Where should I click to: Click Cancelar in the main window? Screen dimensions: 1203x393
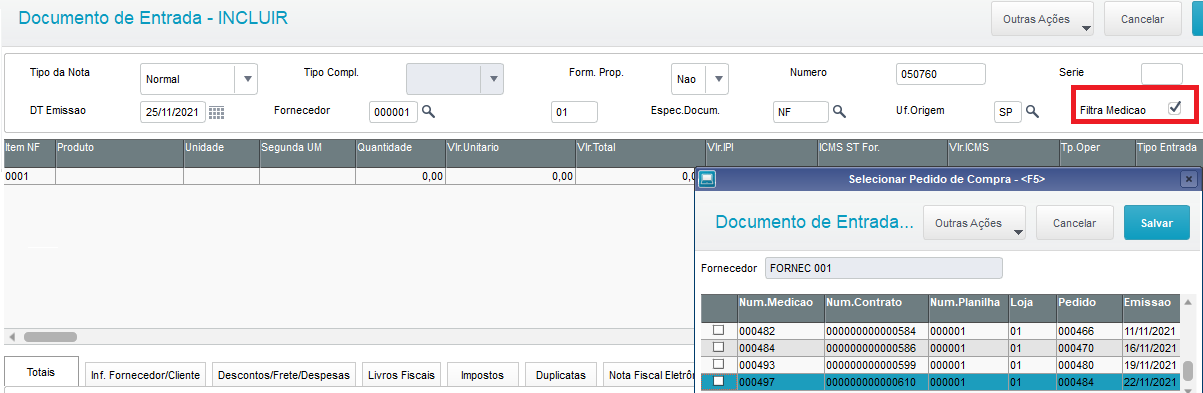(x=1142, y=19)
